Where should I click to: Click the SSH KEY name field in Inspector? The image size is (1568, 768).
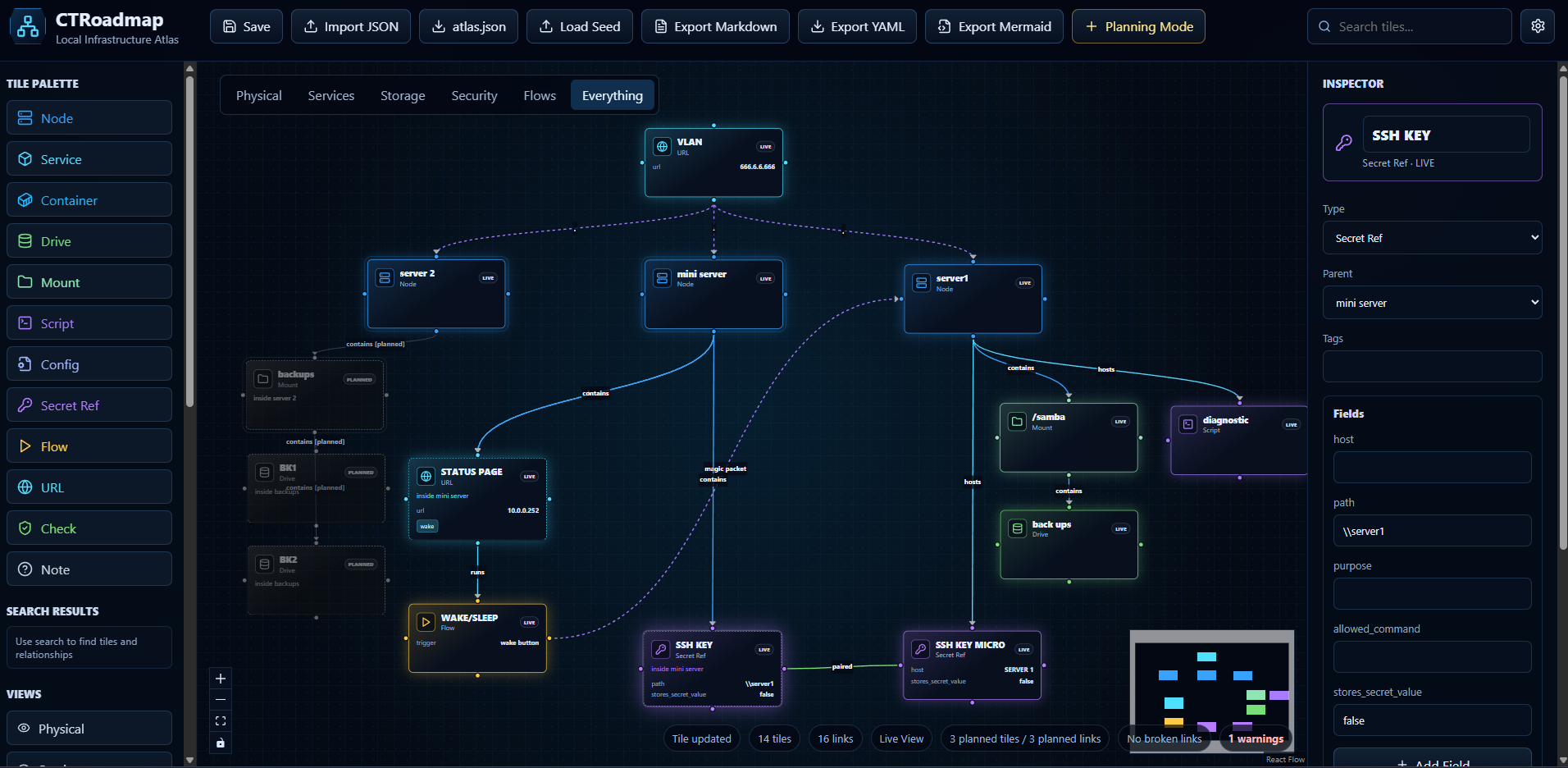coord(1447,135)
